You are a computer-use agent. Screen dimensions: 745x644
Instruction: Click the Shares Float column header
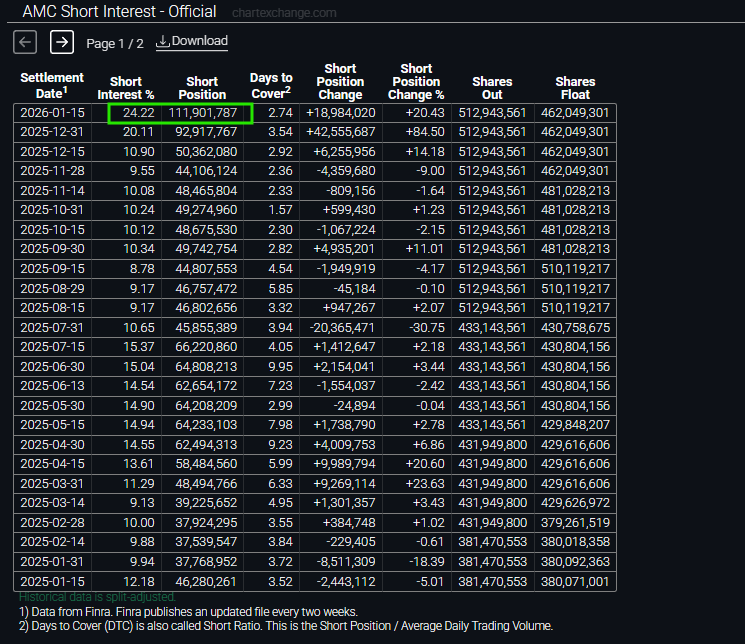tap(575, 88)
